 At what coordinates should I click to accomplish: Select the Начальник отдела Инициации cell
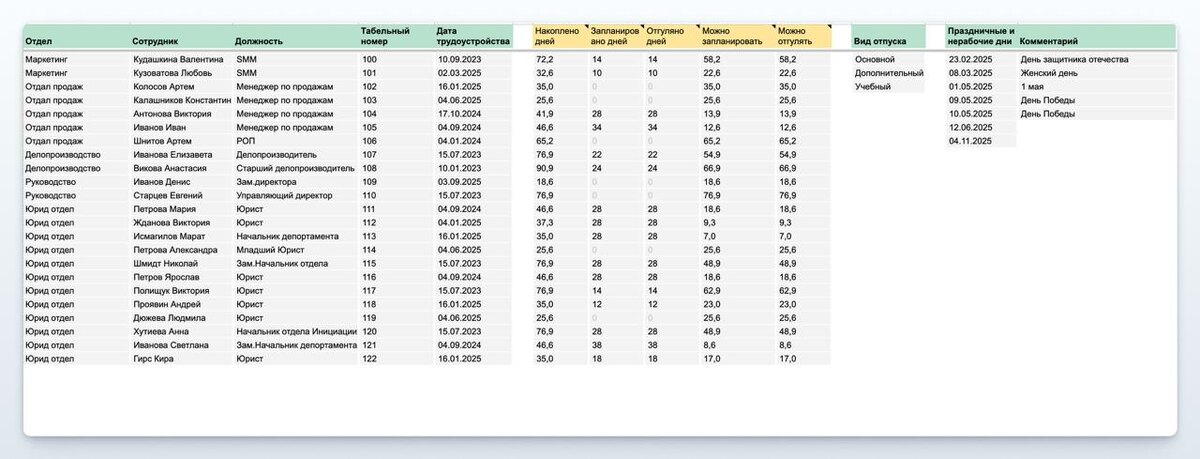(296, 331)
